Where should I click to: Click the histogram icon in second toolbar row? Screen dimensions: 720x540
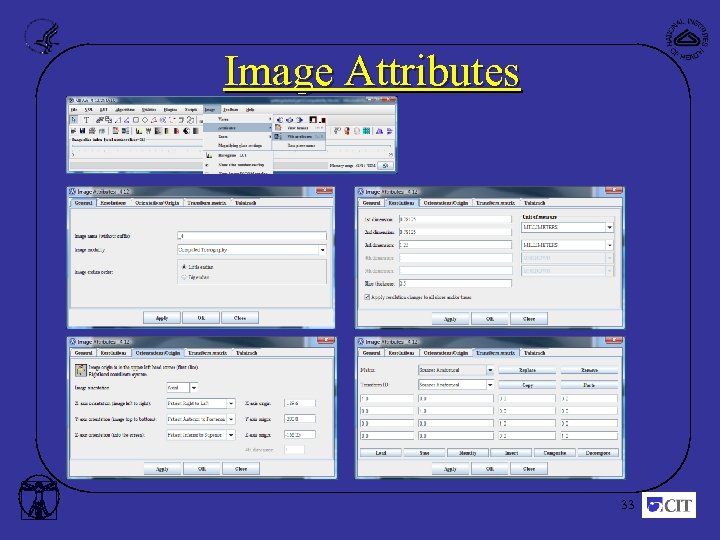pos(139,131)
